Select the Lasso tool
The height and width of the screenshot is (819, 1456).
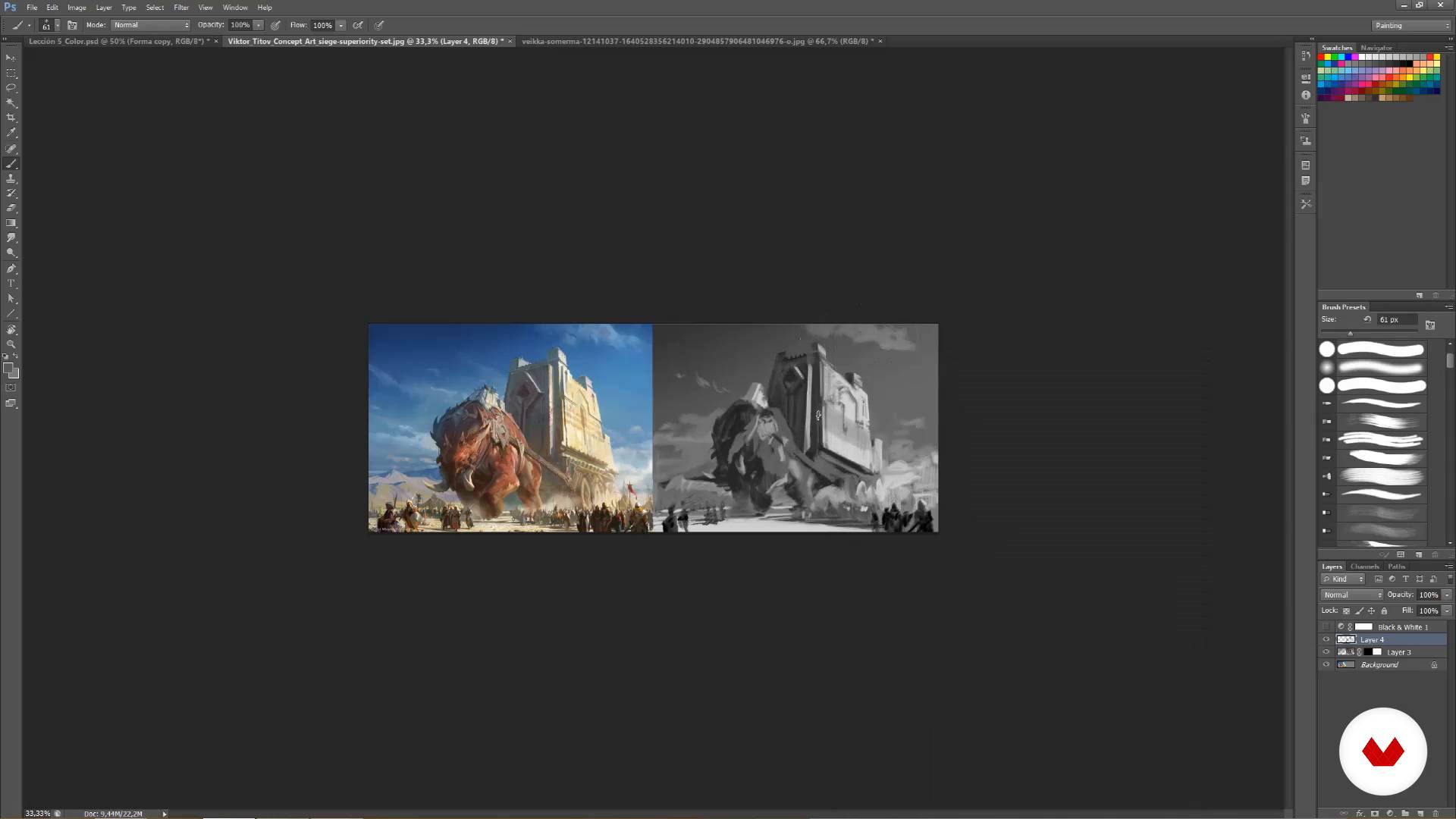pyautogui.click(x=11, y=88)
